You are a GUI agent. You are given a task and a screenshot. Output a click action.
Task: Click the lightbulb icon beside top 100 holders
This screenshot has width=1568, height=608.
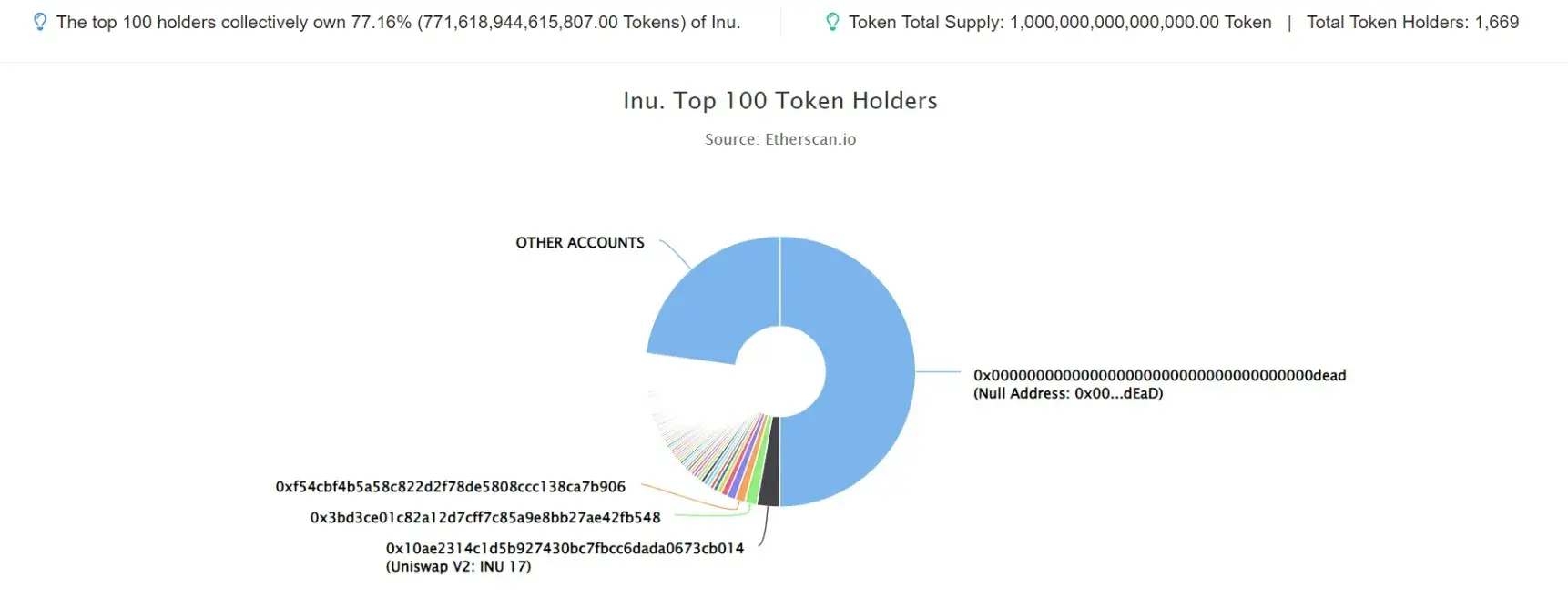(x=40, y=22)
